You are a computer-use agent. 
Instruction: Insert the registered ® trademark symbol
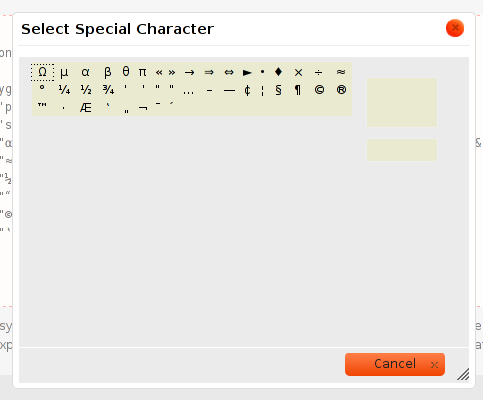coord(341,90)
